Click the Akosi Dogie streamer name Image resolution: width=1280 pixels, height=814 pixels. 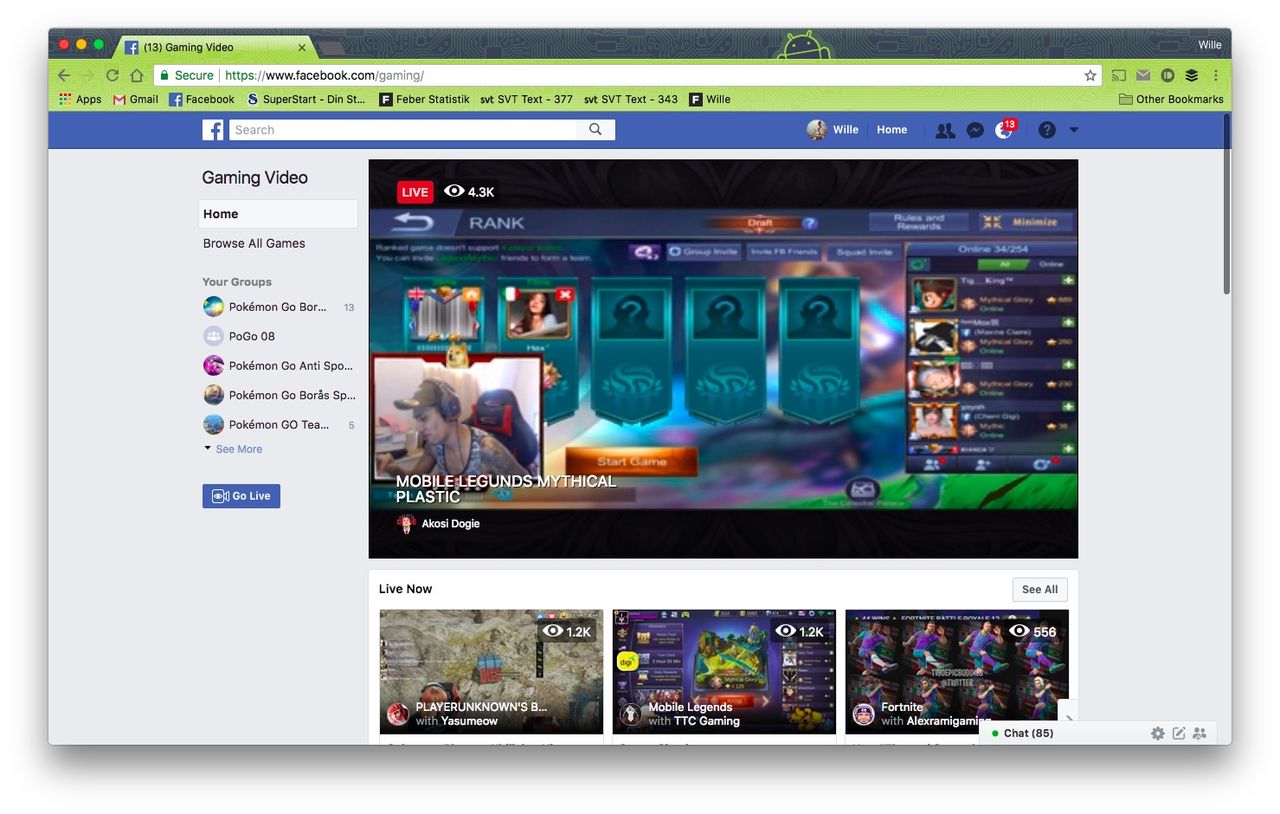pos(450,523)
